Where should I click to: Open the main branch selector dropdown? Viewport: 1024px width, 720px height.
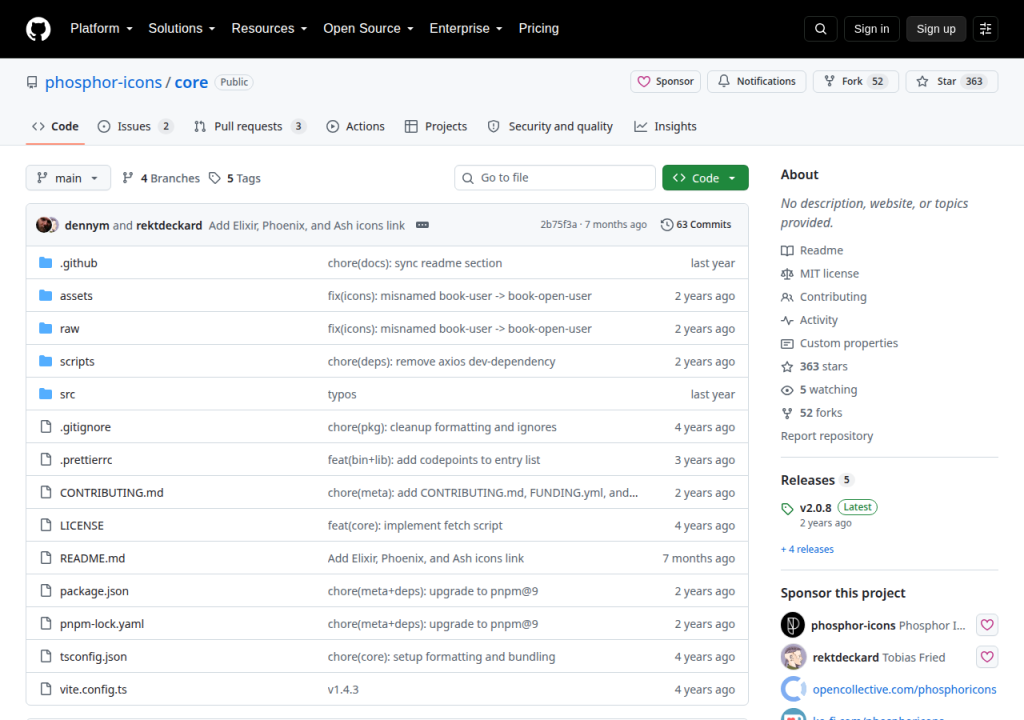pyautogui.click(x=68, y=178)
